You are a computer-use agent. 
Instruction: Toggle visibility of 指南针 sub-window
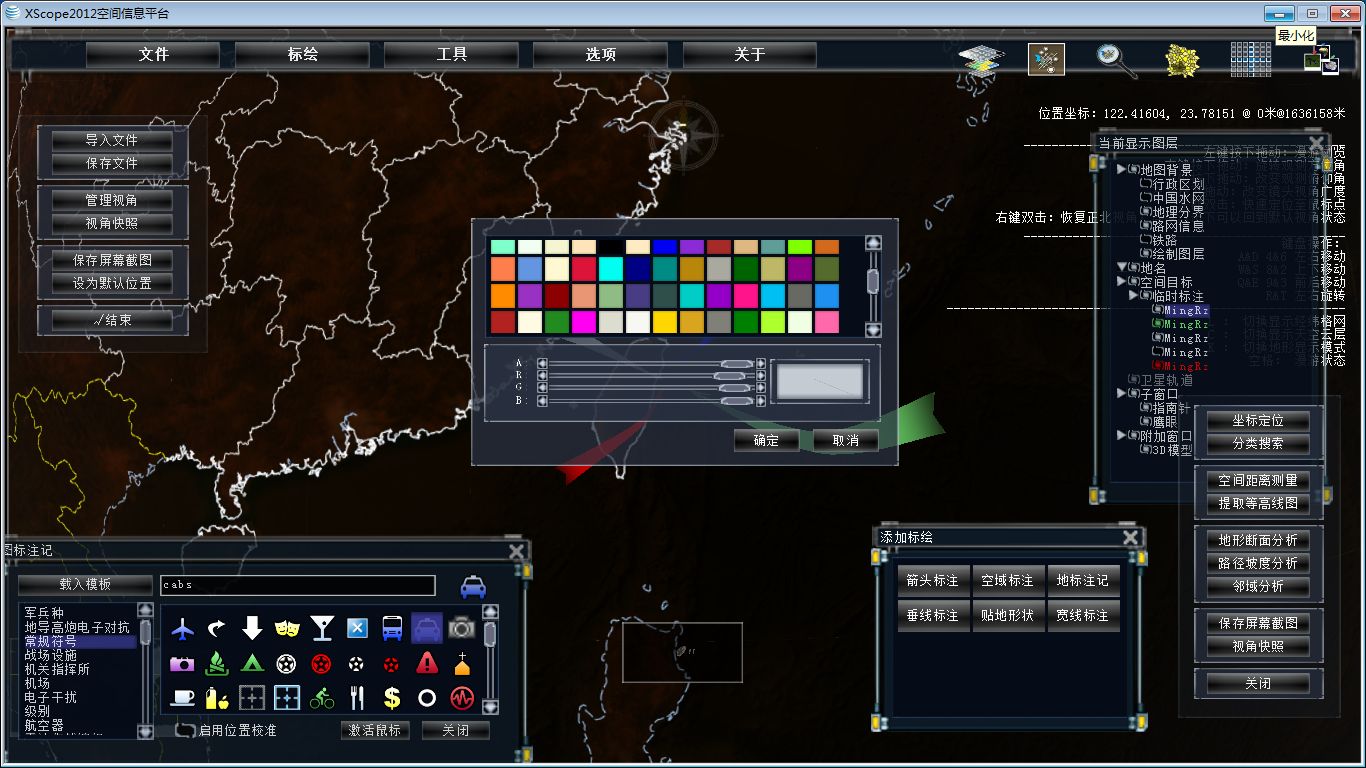coord(1145,408)
